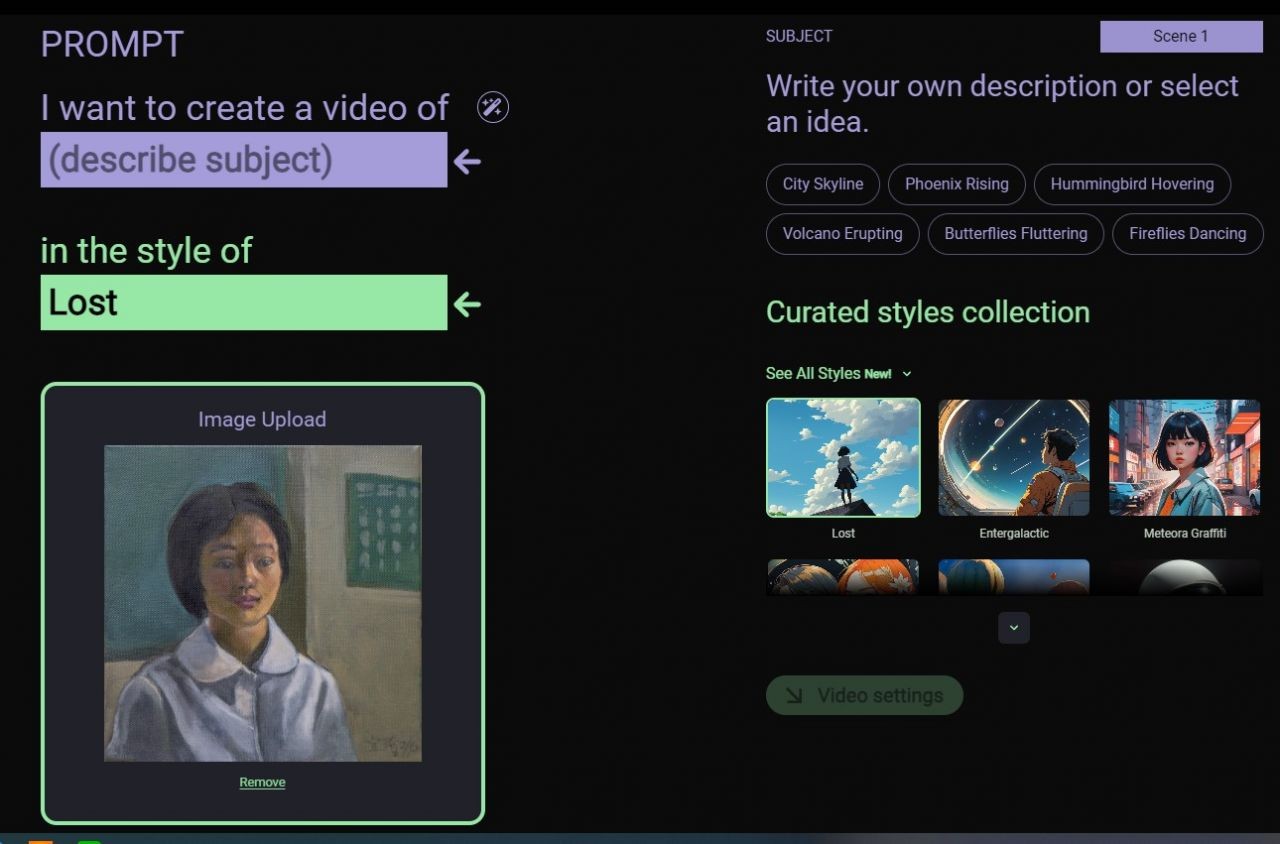This screenshot has height=844, width=1280.
Task: Expand more styles with chevron button
Action: [x=1013, y=628]
